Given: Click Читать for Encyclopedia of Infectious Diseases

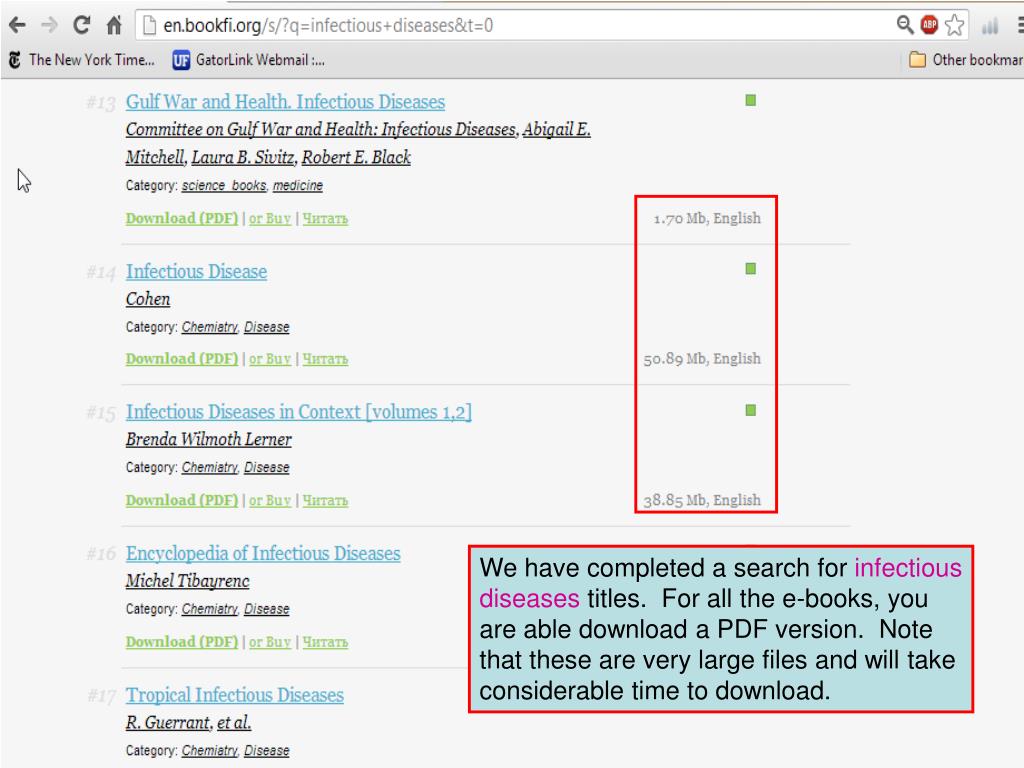Looking at the screenshot, I should tap(325, 643).
